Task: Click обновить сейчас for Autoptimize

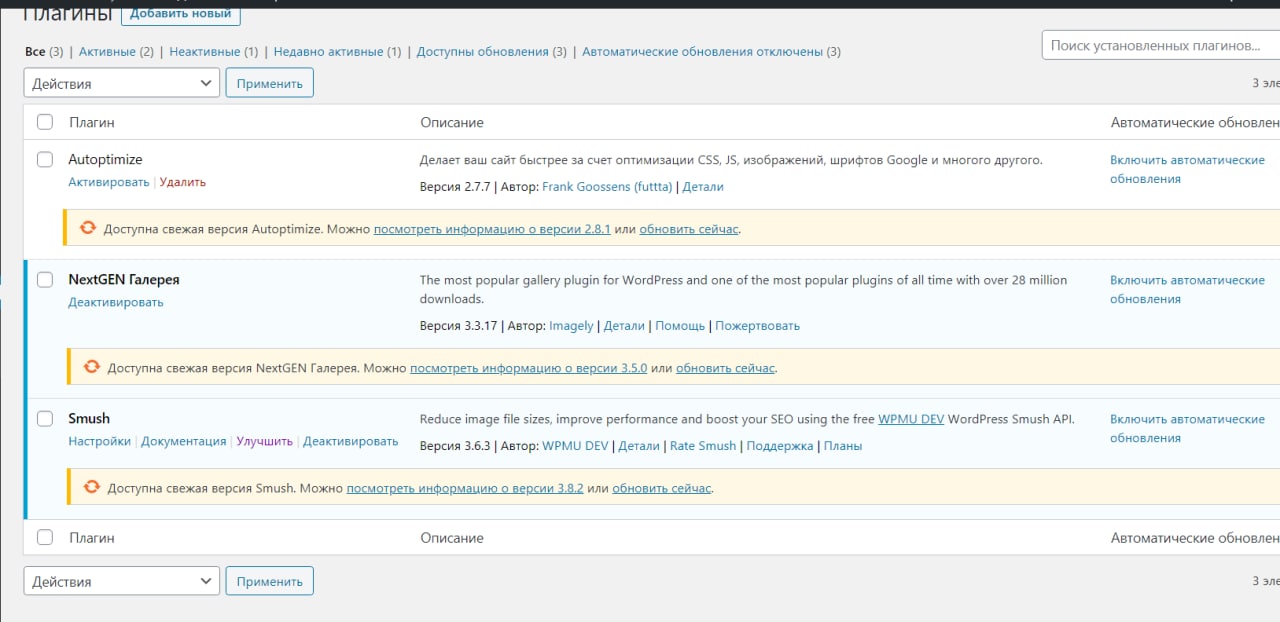Action: coord(689,229)
